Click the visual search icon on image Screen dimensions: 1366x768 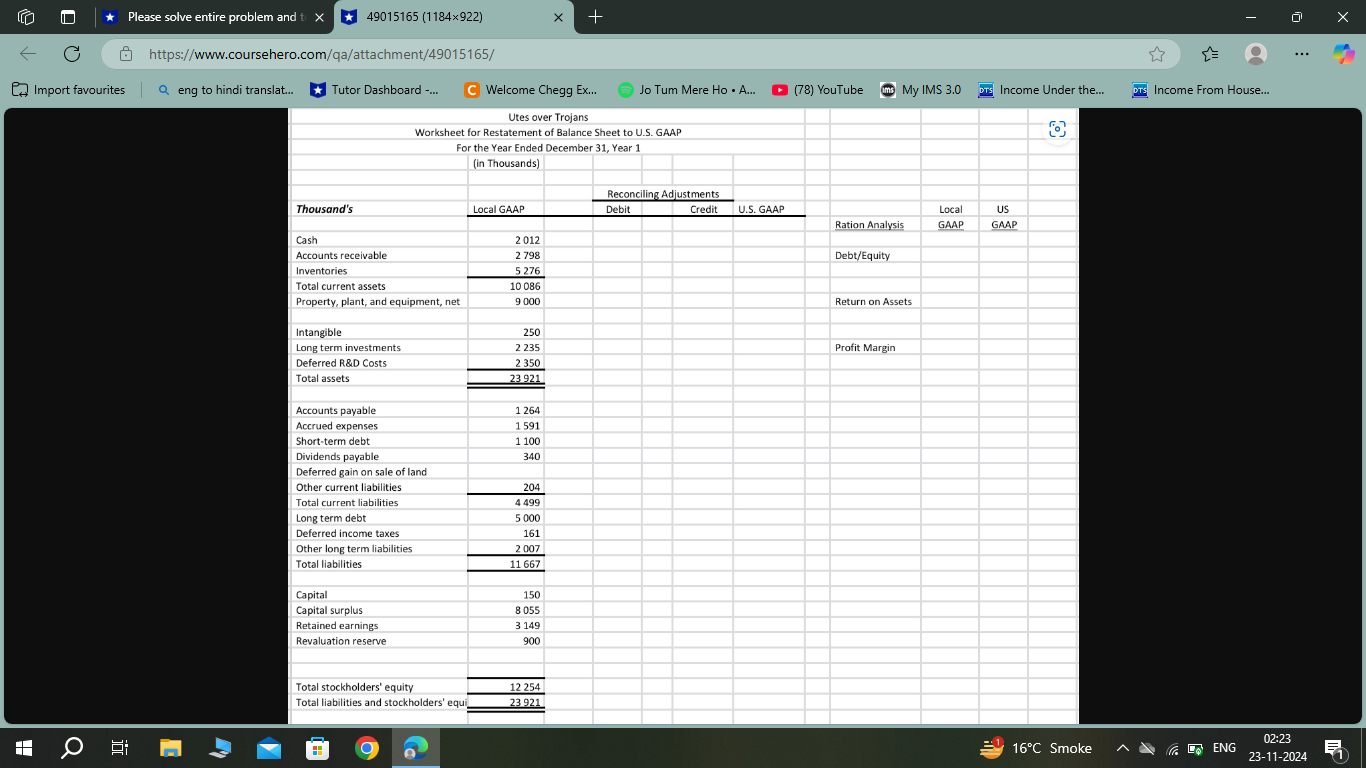[1059, 129]
